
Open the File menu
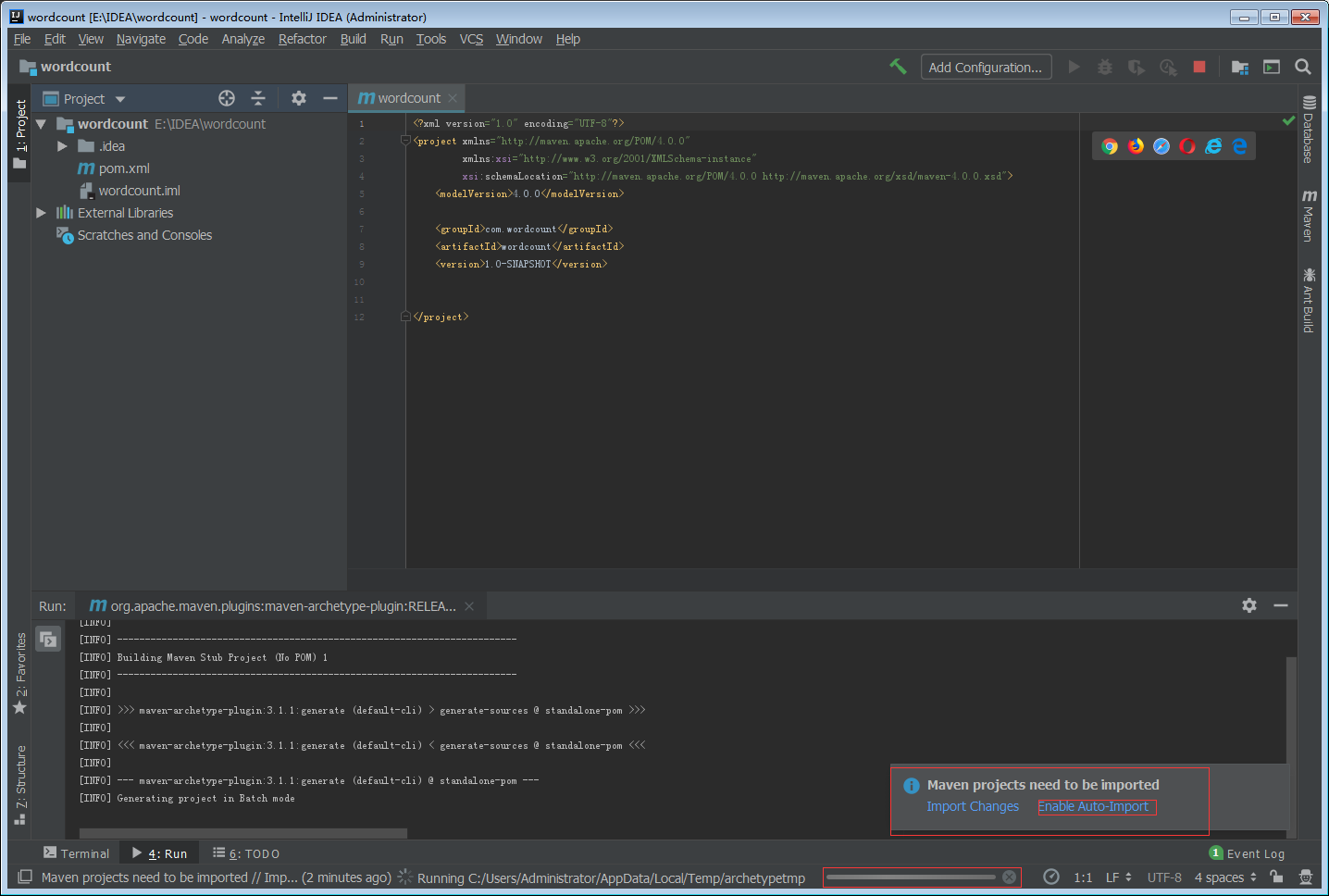click(x=22, y=39)
